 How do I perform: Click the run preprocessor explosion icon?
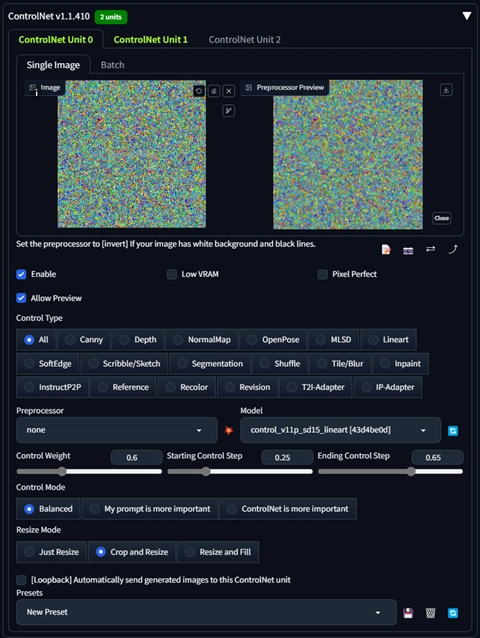pos(229,430)
